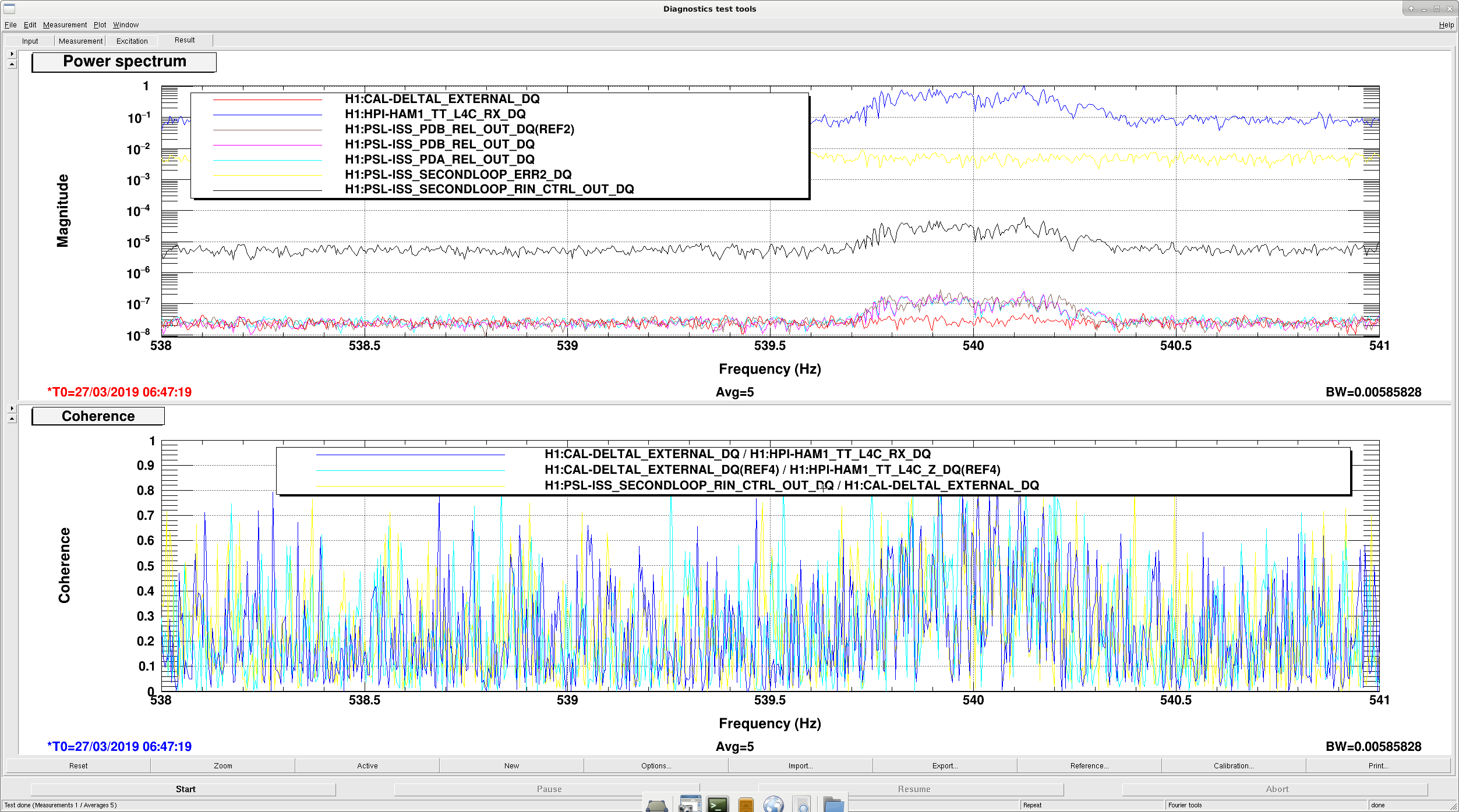Open the terminal from the dock

pos(718,804)
